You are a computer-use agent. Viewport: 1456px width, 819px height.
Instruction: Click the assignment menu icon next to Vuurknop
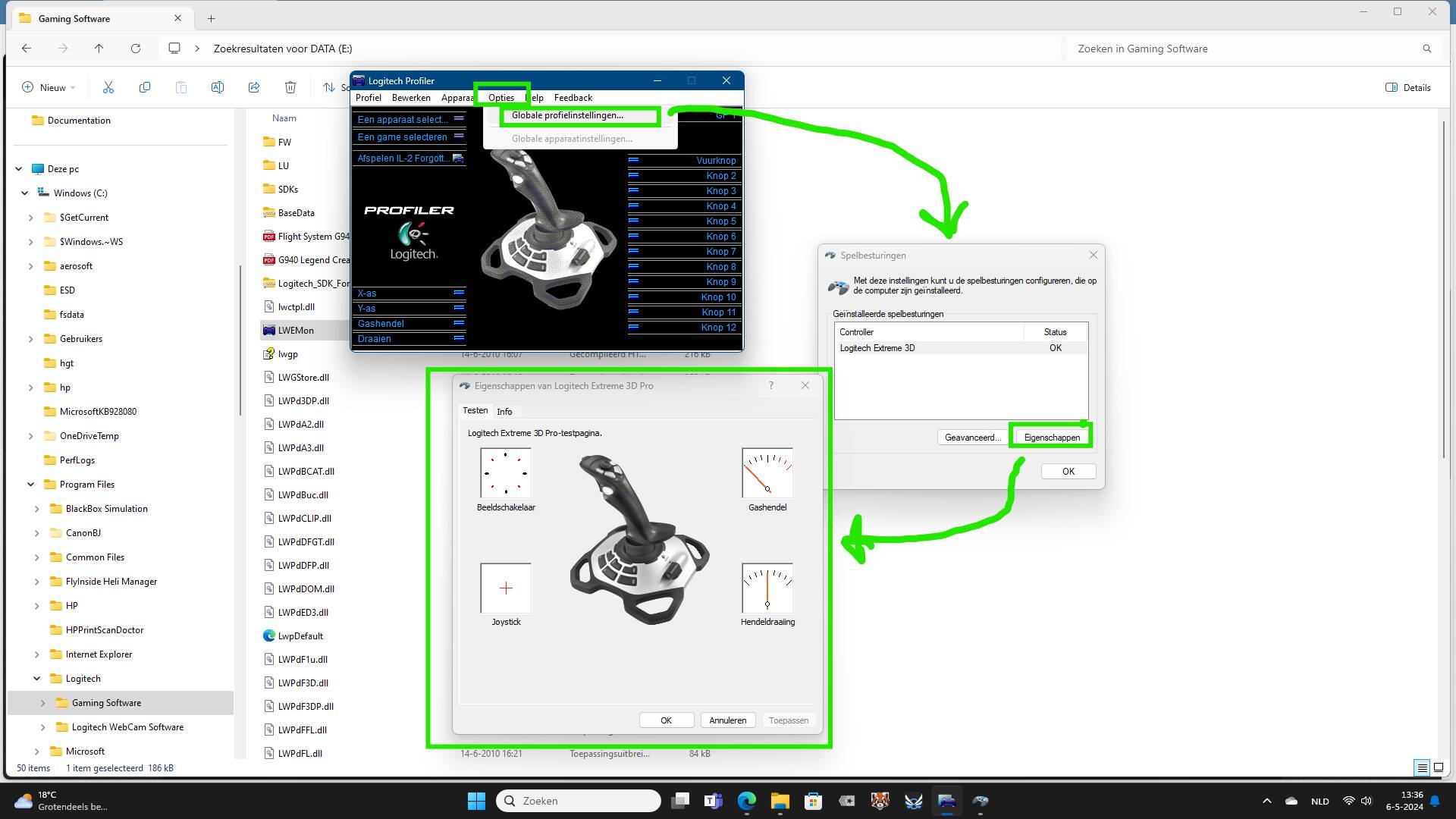tap(633, 160)
